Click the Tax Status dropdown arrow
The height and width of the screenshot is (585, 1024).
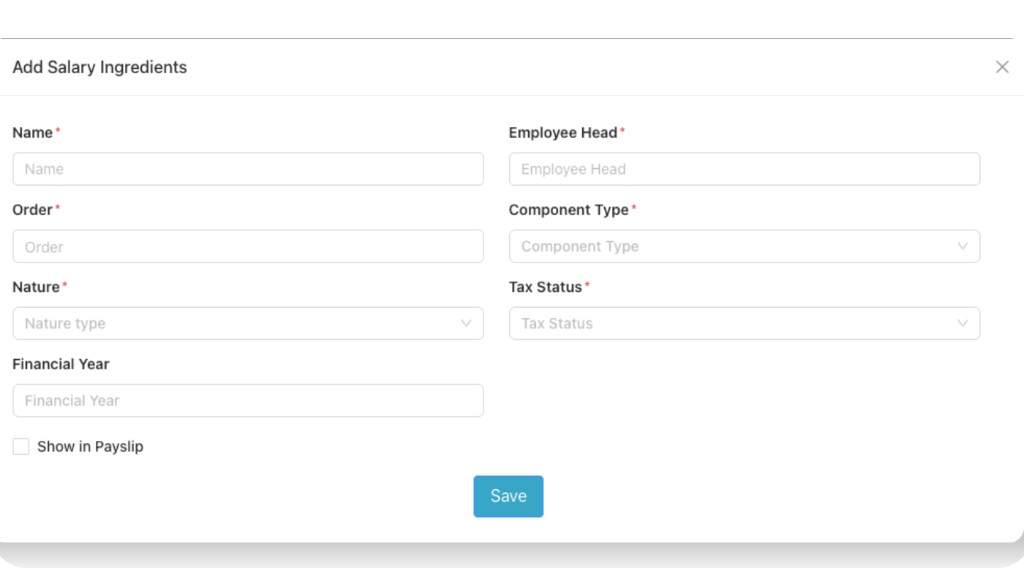pyautogui.click(x=963, y=323)
